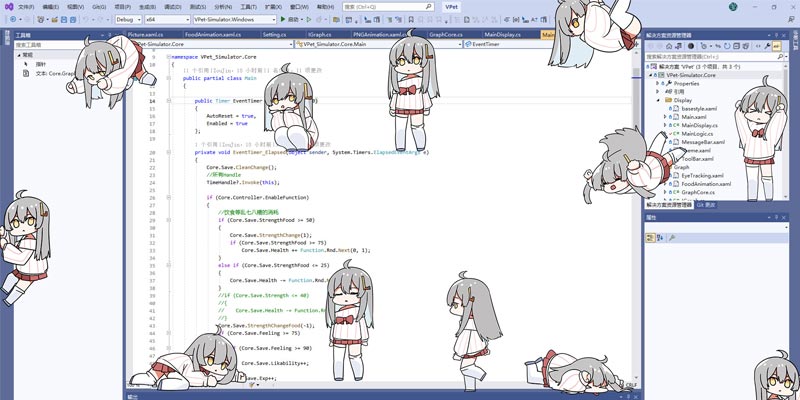
Task: Select the 指针 pointer tool in toolbox
Action: point(40,64)
